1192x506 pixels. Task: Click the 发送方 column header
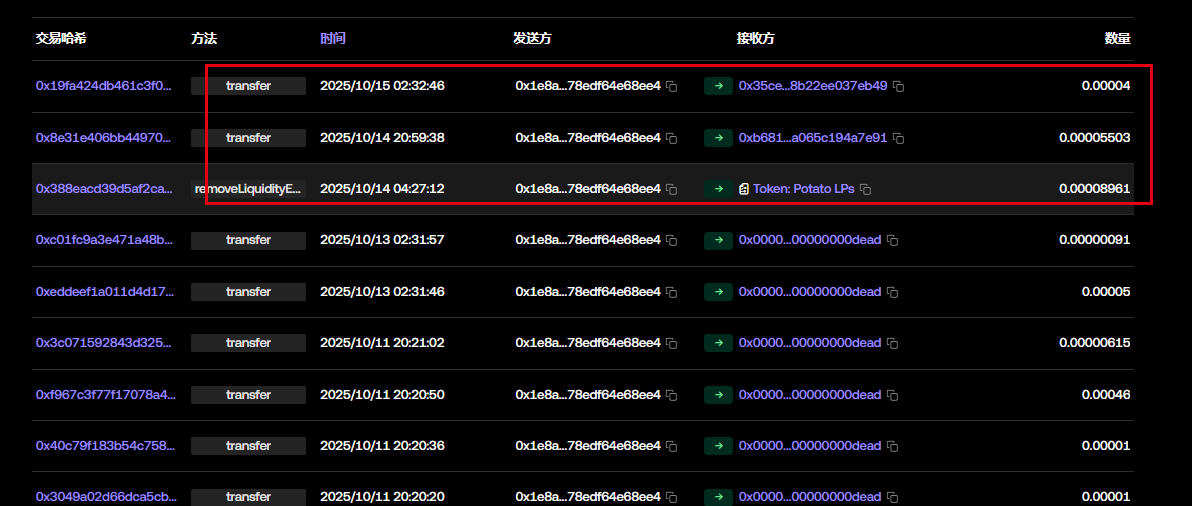(x=533, y=38)
